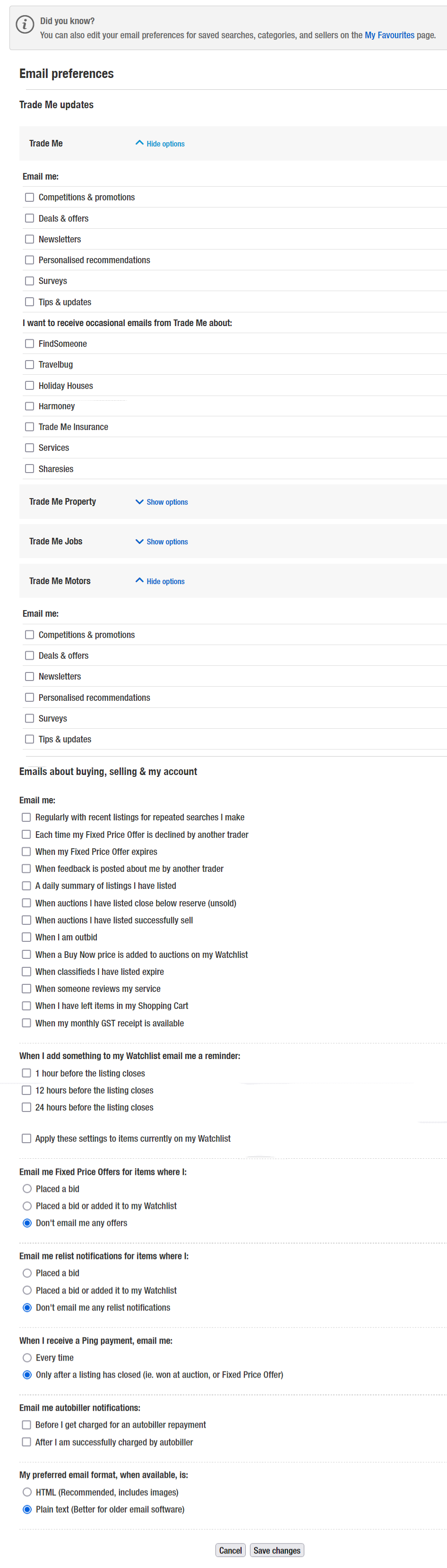Enable Newsletters under Trade Me emails

(29, 239)
